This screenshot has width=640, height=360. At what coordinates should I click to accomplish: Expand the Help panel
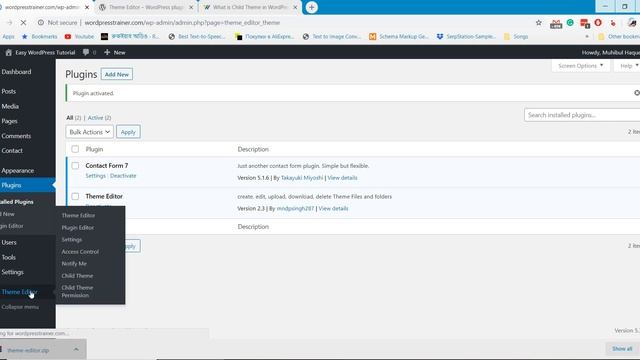[x=628, y=66]
